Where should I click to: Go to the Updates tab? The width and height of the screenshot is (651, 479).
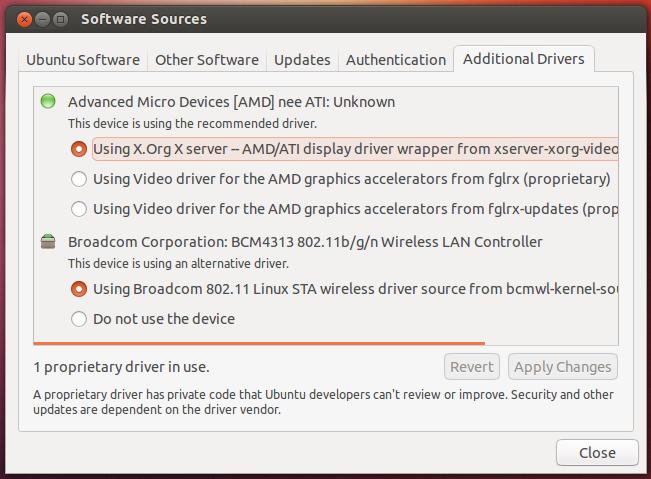[x=302, y=60]
